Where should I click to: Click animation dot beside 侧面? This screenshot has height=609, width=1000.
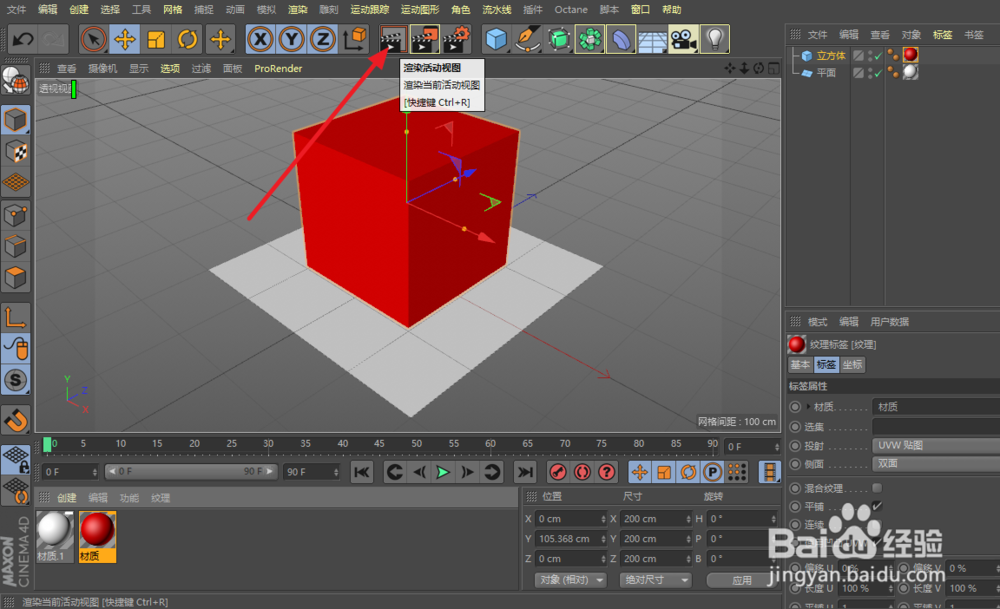pos(795,464)
